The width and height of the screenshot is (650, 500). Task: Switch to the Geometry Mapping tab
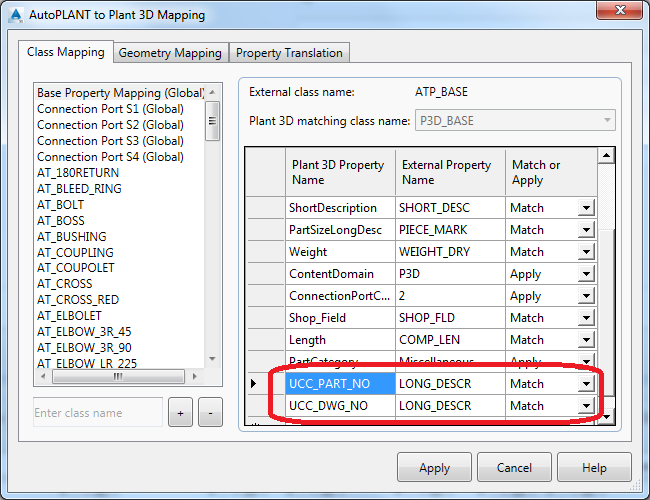[x=170, y=53]
